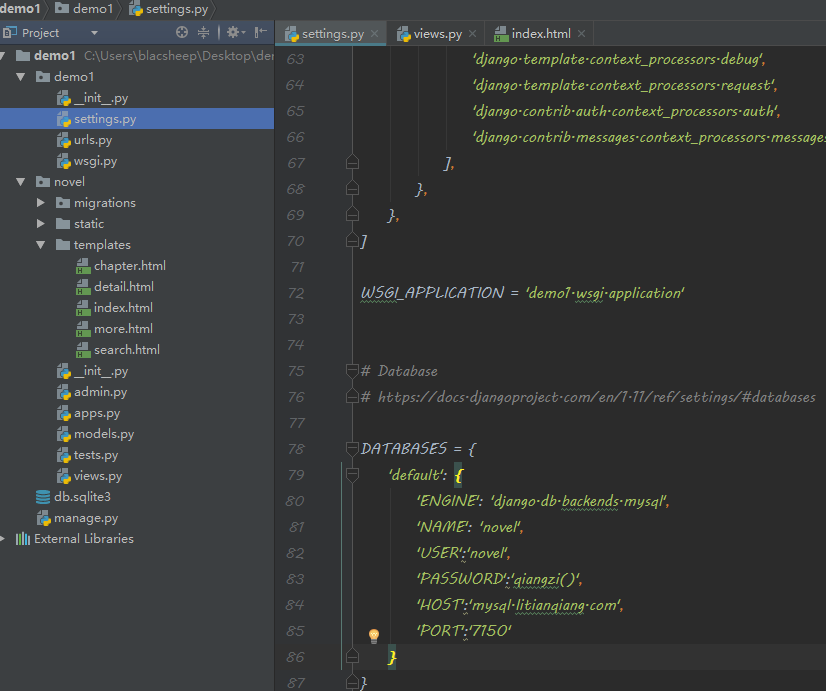Select the db.sqlite3 database file
Image resolution: width=826 pixels, height=691 pixels.
[x=81, y=497]
